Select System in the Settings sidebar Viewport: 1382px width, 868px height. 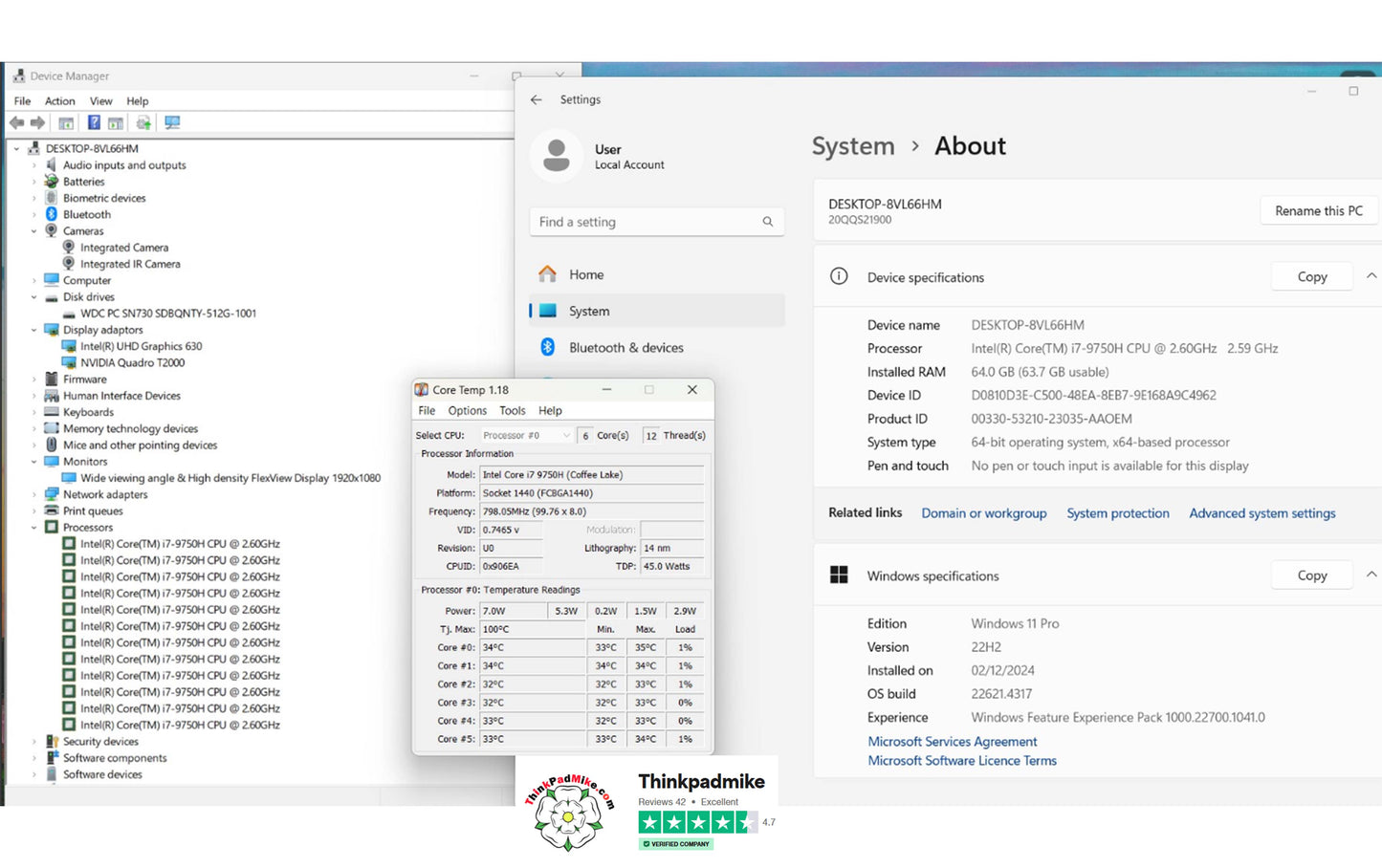pyautogui.click(x=657, y=311)
